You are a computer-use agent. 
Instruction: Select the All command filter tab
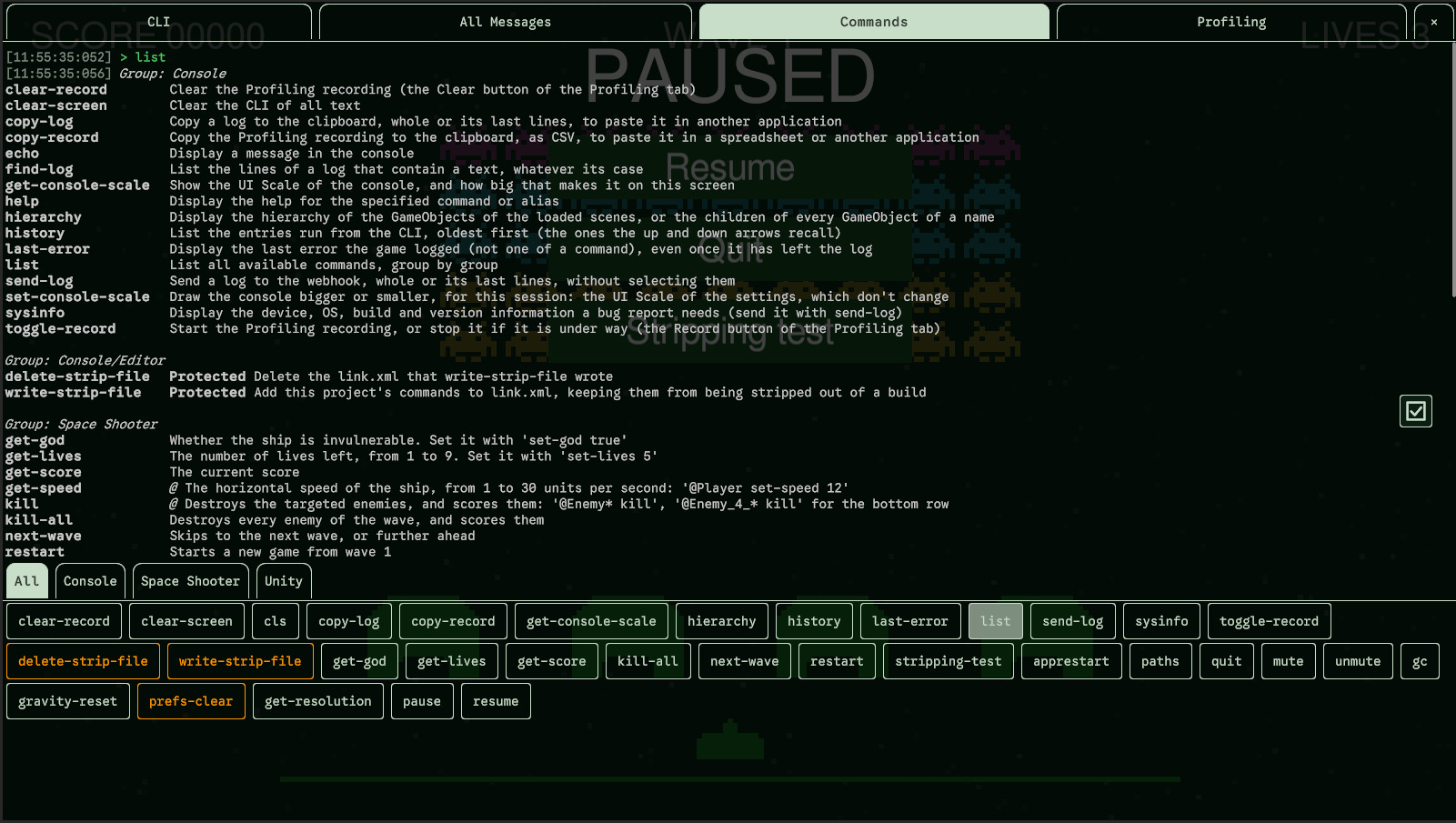(x=27, y=581)
